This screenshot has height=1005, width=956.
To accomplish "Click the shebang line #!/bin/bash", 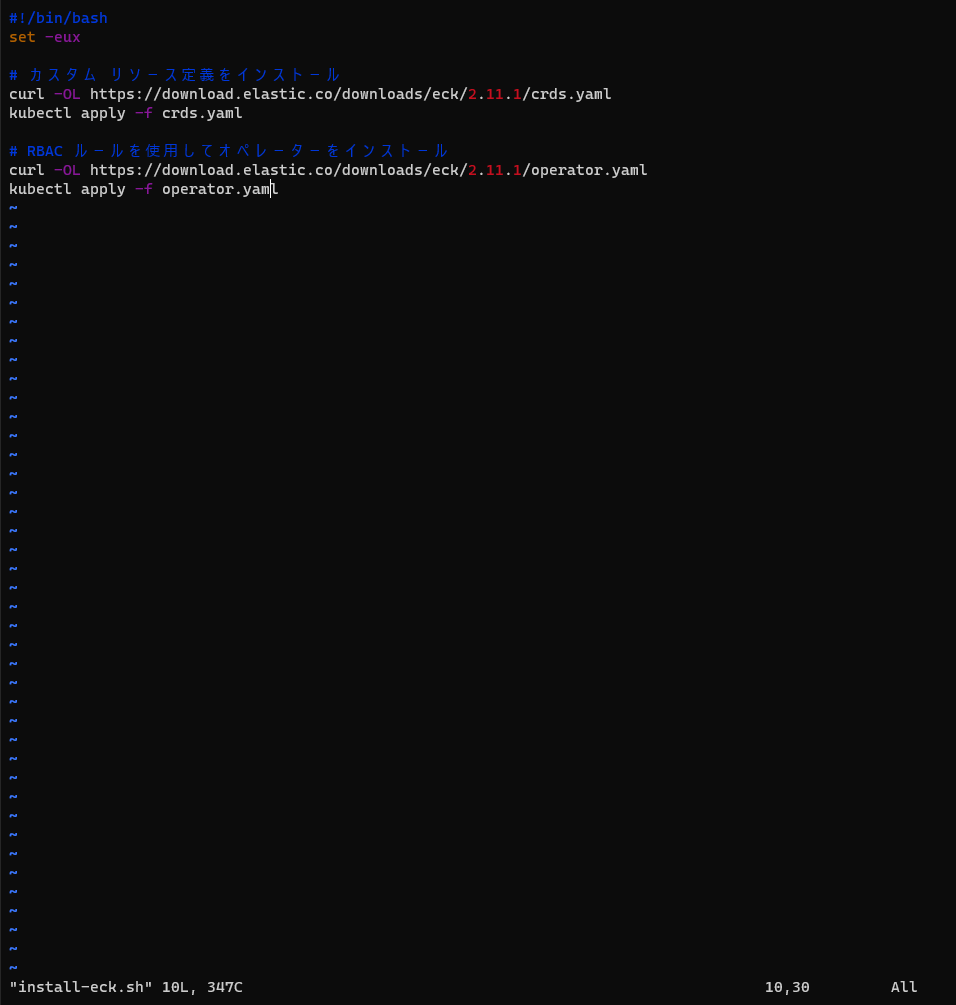I will pos(57,17).
